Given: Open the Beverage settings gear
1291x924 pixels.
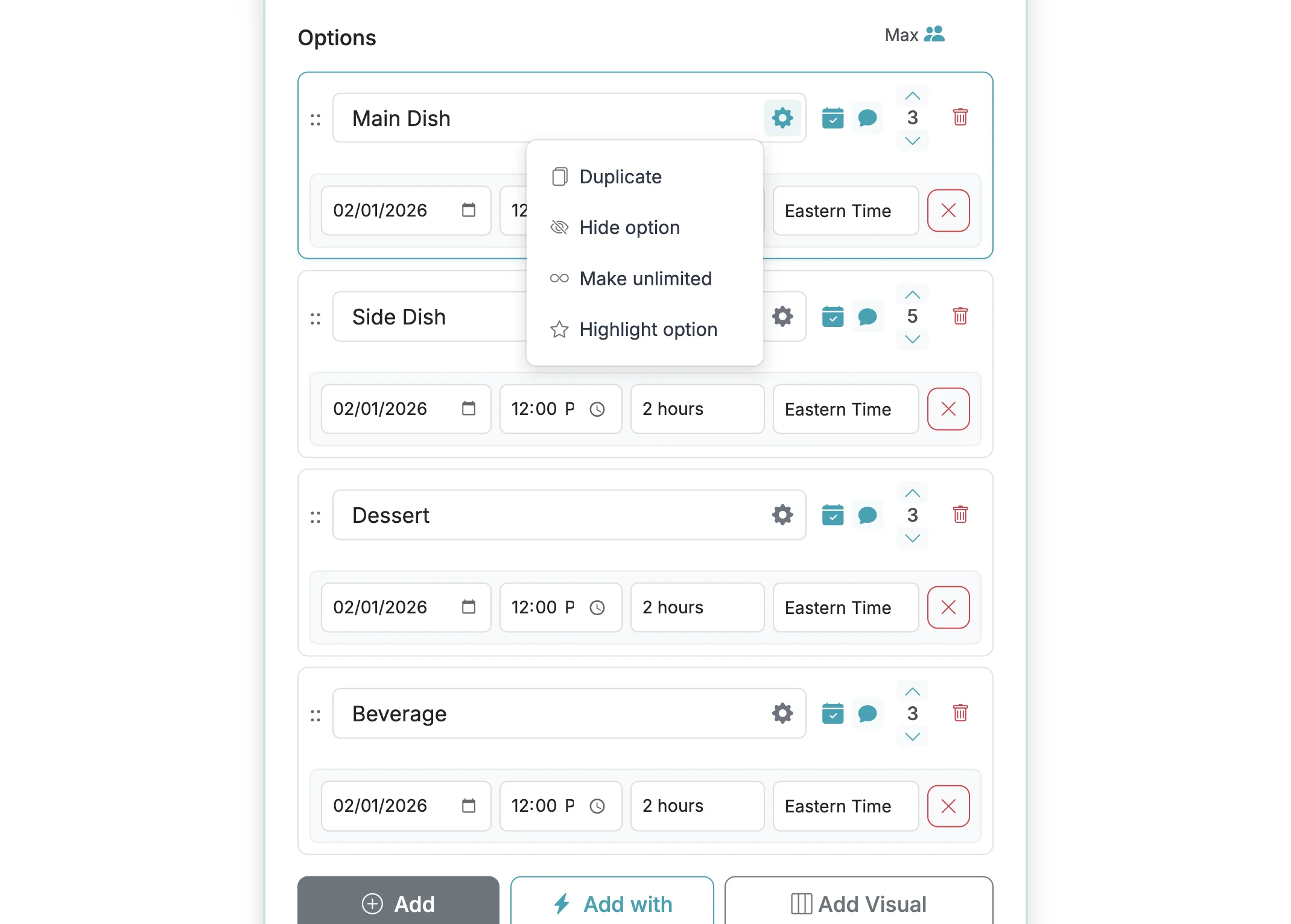Looking at the screenshot, I should coord(781,713).
